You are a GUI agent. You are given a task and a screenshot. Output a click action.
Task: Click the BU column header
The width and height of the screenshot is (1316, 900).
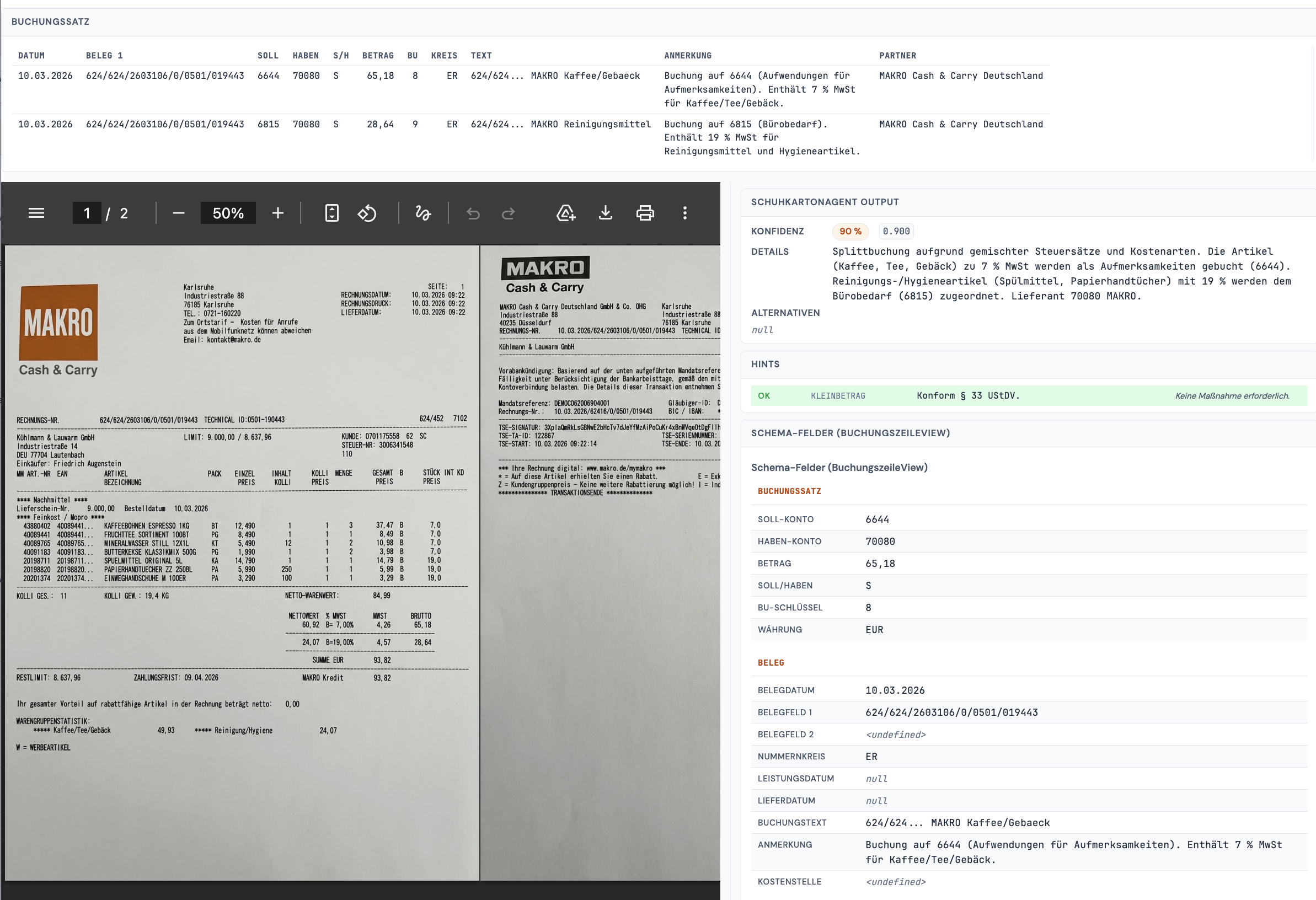(x=412, y=56)
